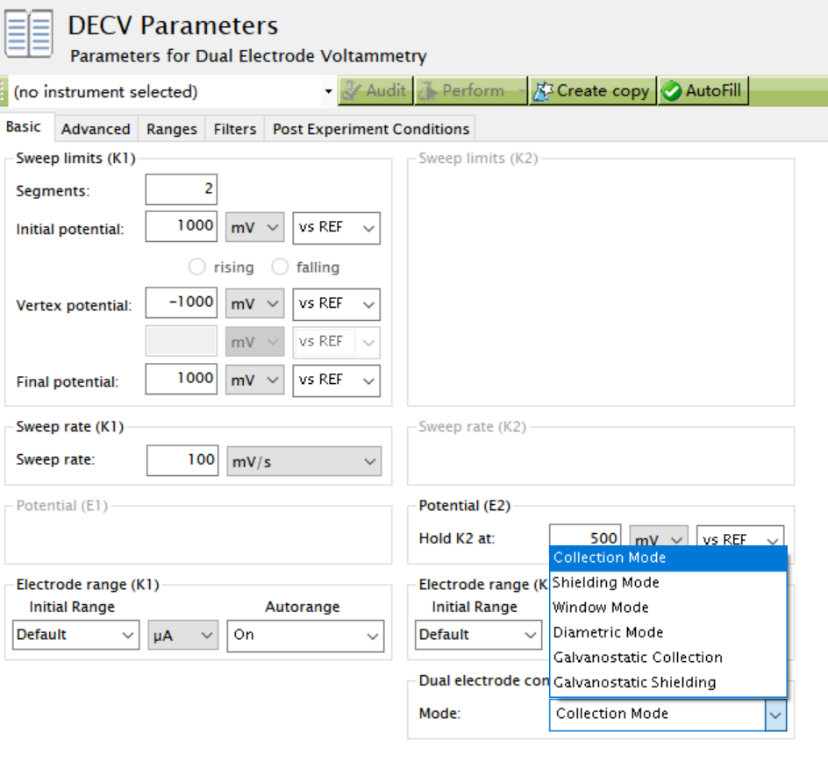Select the falling radio button

click(280, 267)
